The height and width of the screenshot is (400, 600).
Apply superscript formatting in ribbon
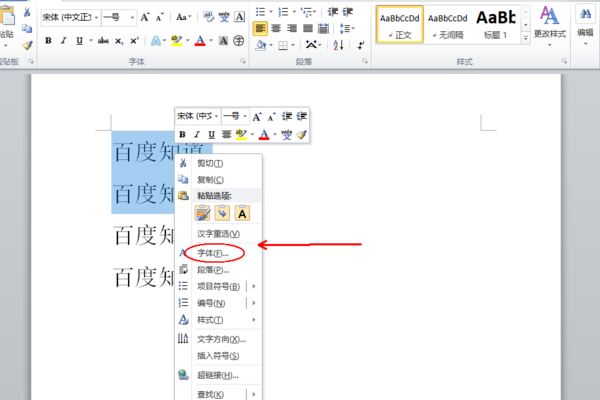point(134,41)
